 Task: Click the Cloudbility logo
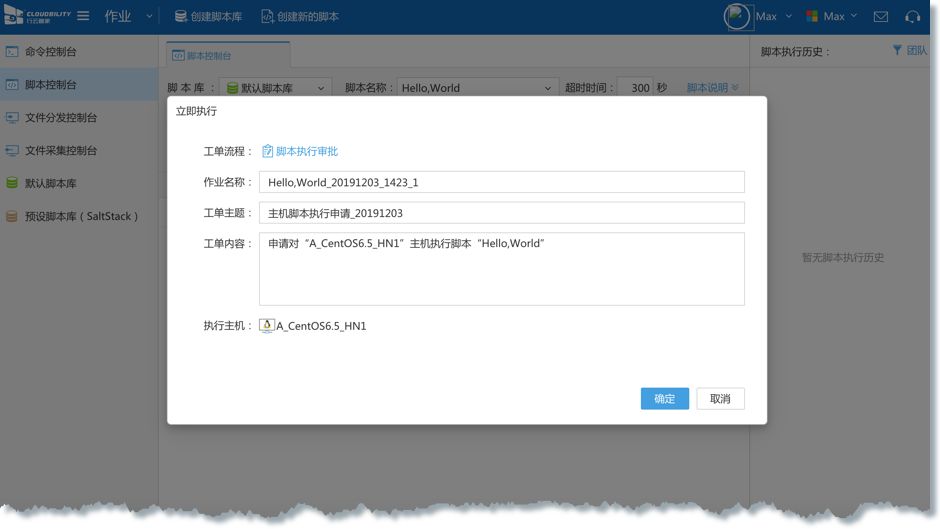pos(37,16)
